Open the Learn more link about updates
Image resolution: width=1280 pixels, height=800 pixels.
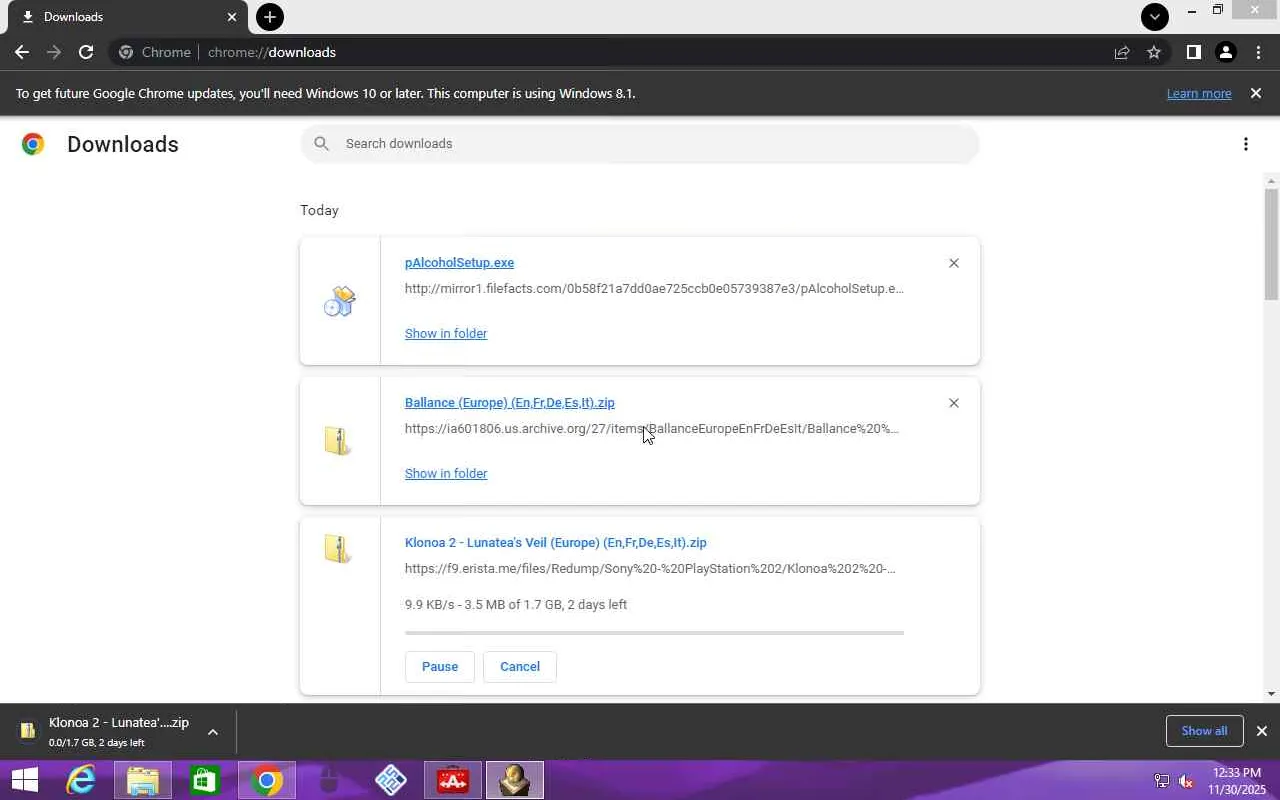point(1199,93)
